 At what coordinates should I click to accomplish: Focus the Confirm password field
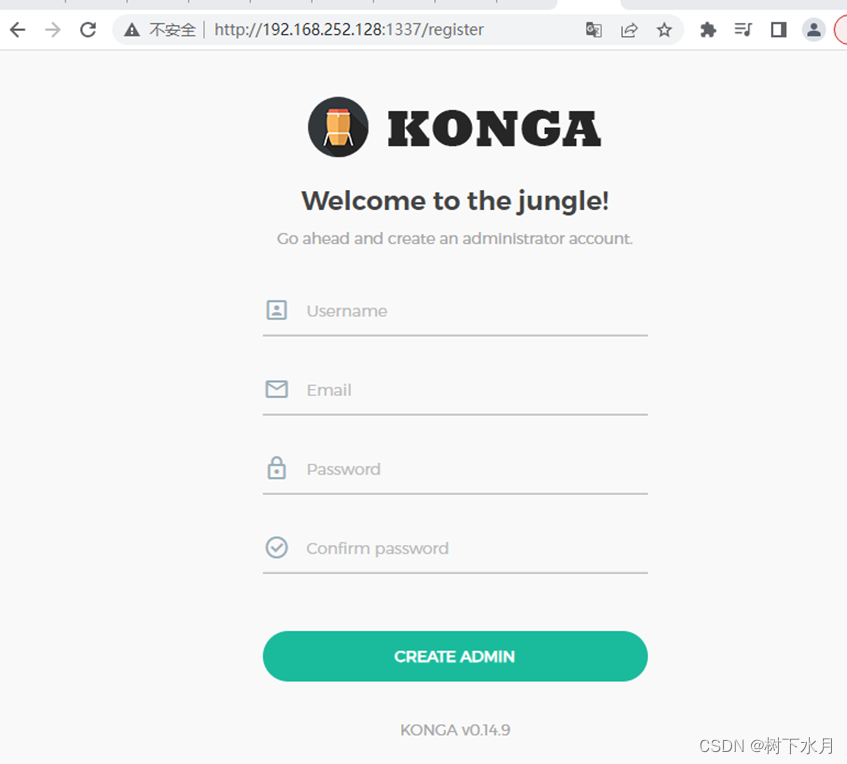click(x=455, y=548)
